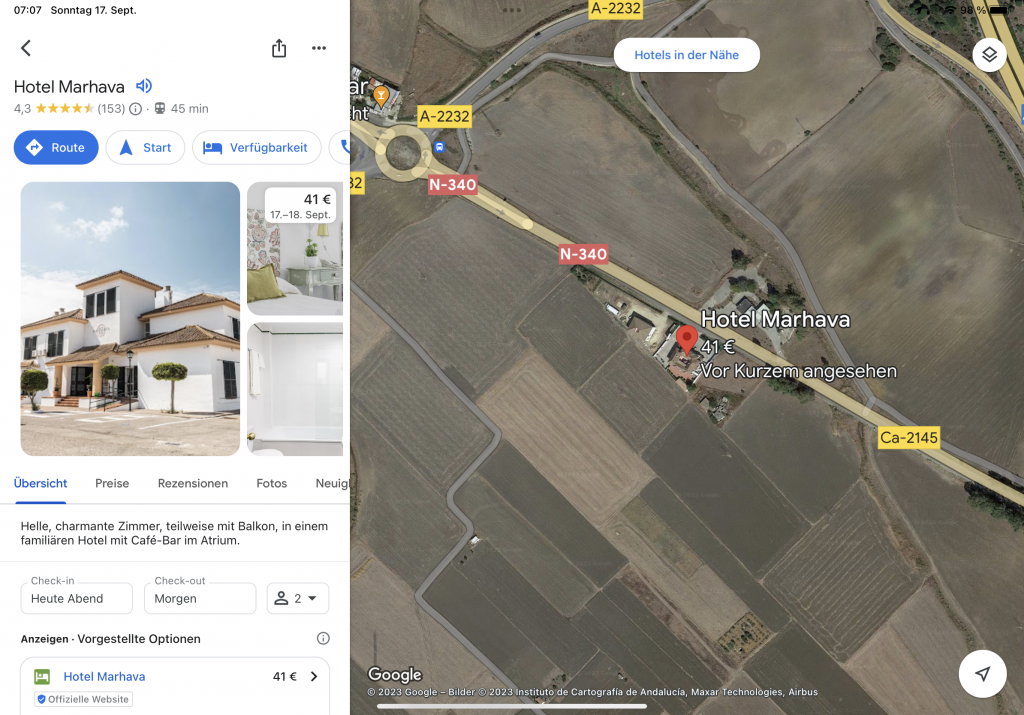Tap the Verfügbarkeit button
This screenshot has height=715, width=1024.
coord(257,148)
